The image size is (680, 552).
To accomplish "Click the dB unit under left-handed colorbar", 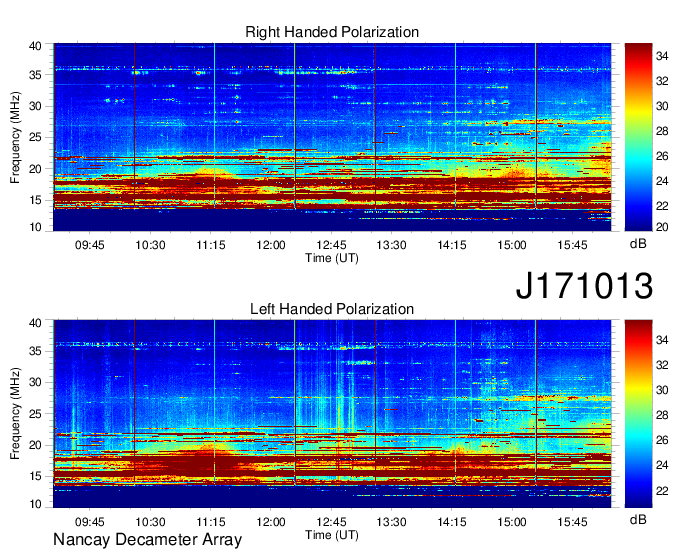I will point(638,520).
